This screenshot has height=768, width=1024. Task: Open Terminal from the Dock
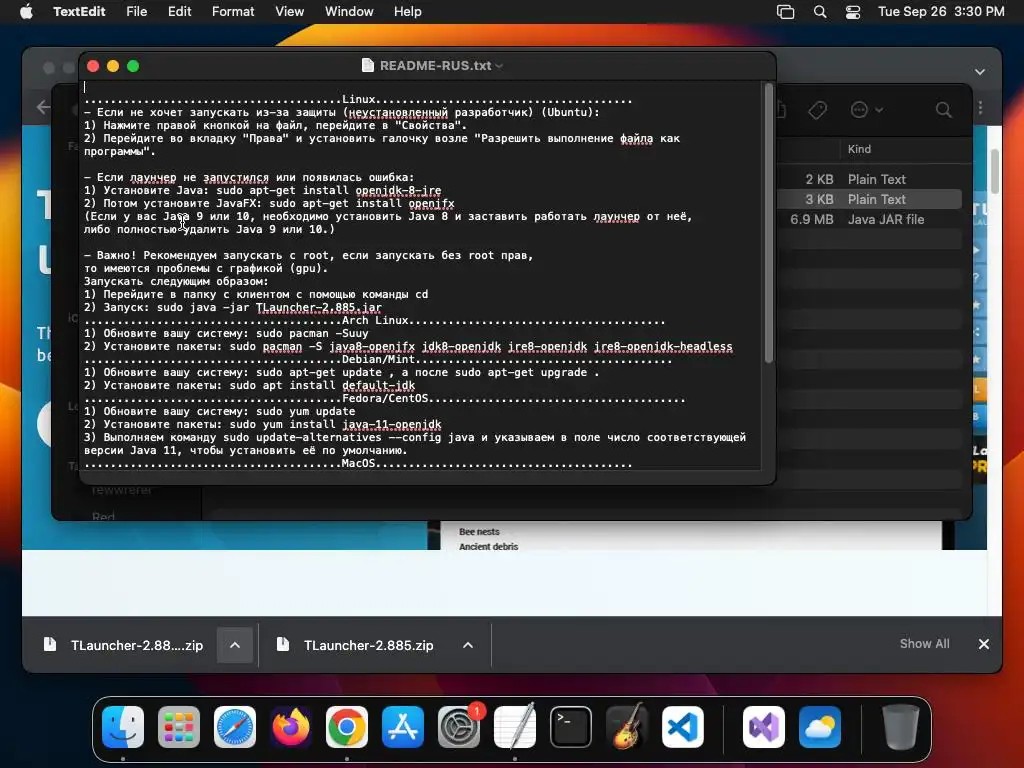(571, 727)
